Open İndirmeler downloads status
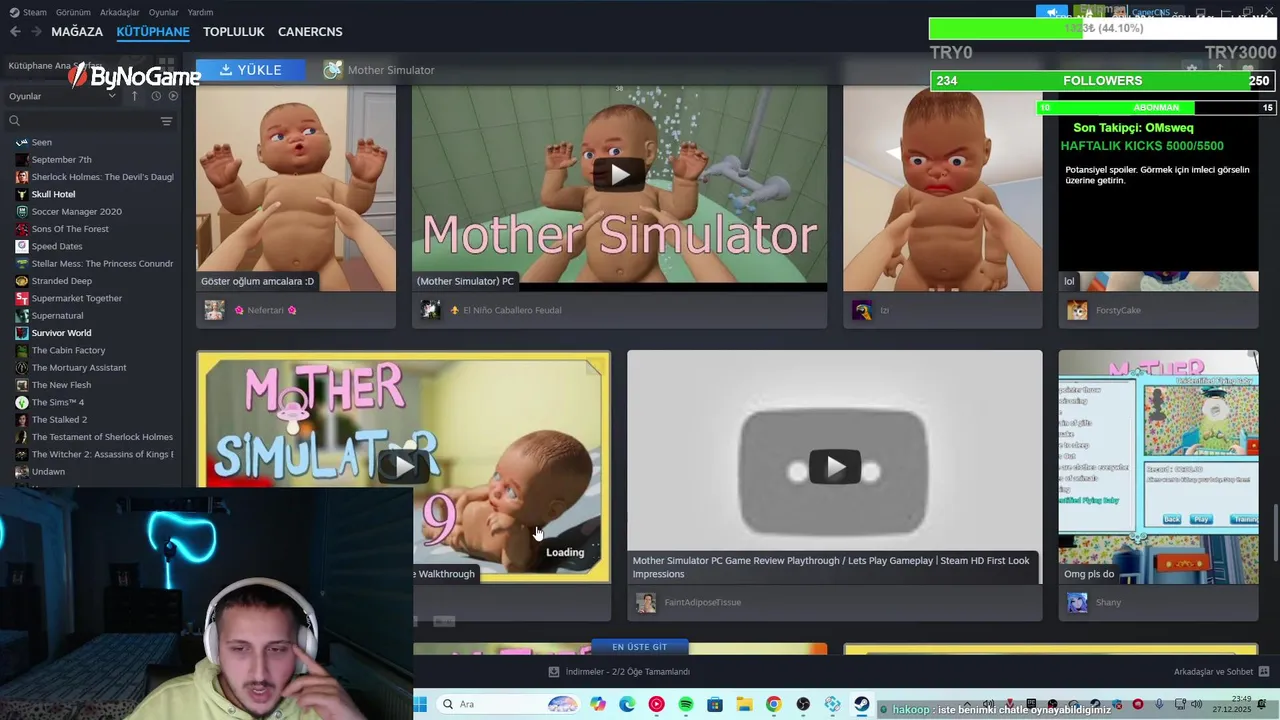The image size is (1280, 720). pyautogui.click(x=619, y=672)
